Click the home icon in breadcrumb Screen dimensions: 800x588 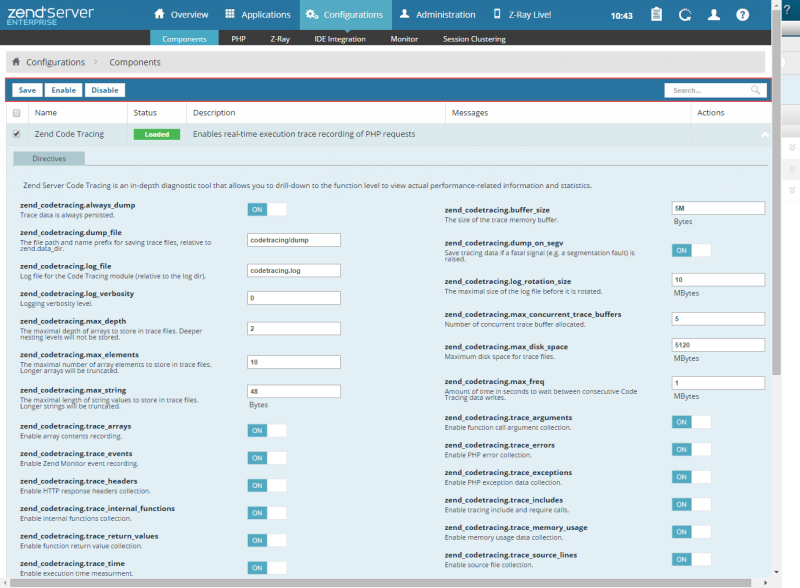click(16, 62)
